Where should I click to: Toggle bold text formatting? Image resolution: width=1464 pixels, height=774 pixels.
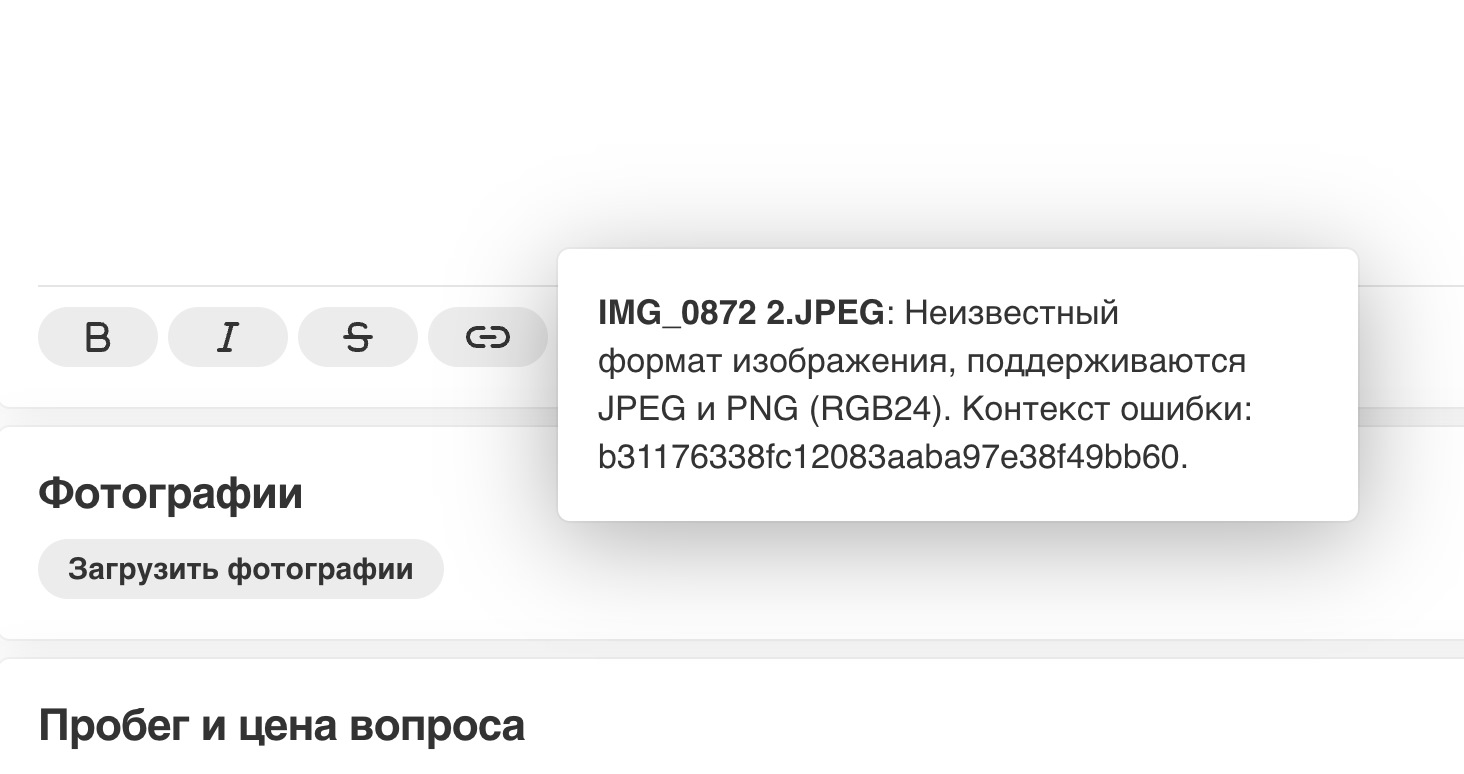tap(97, 337)
